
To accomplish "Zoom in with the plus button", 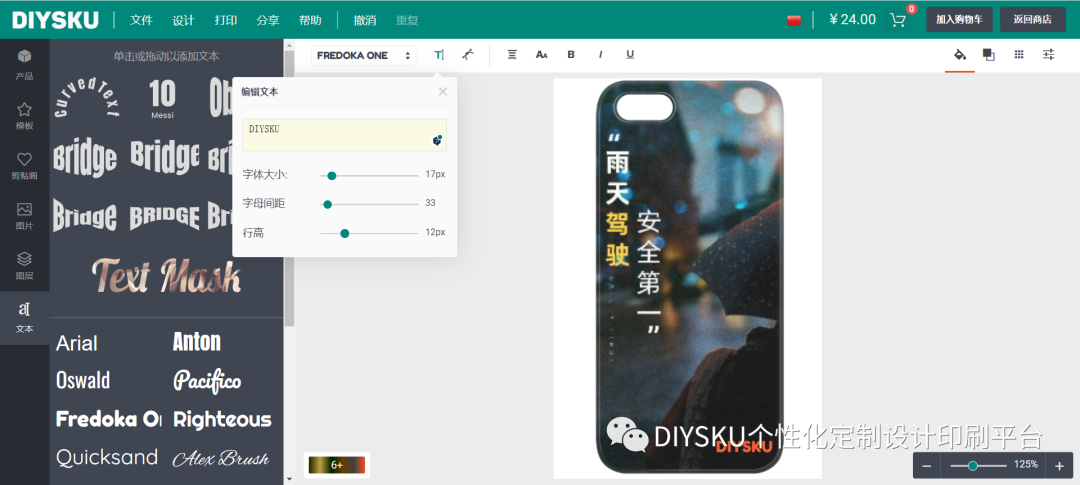I will click(1059, 466).
